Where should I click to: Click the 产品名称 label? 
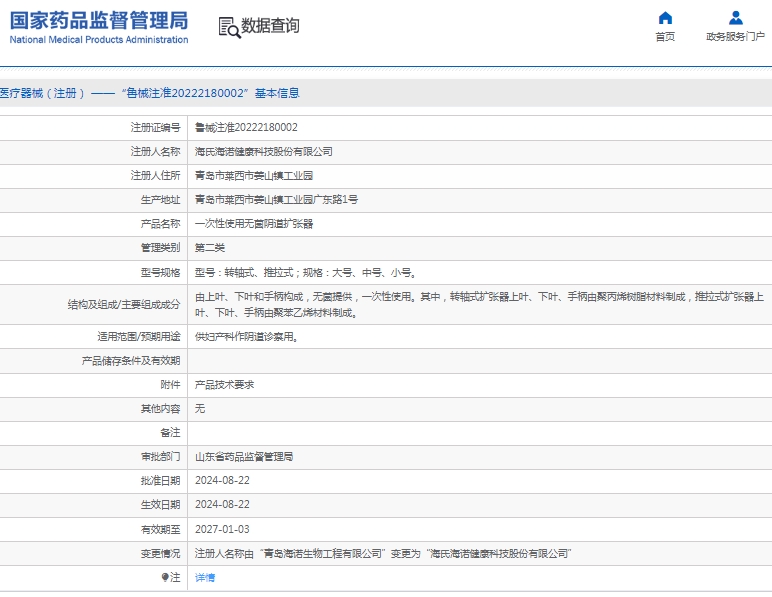[161, 223]
